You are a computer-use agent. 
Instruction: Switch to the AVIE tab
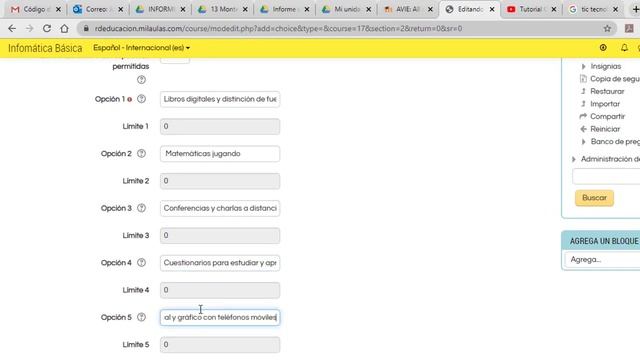[x=407, y=9]
